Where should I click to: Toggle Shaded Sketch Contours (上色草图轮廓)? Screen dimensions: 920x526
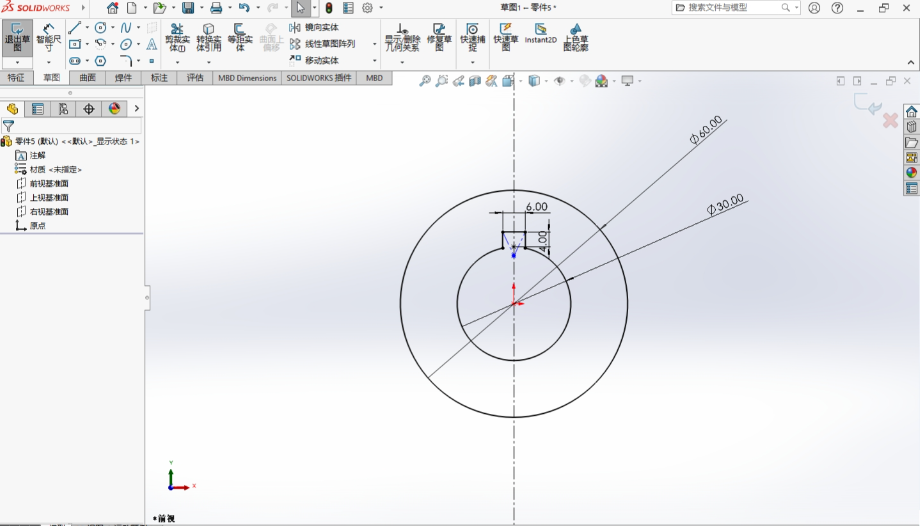click(576, 38)
